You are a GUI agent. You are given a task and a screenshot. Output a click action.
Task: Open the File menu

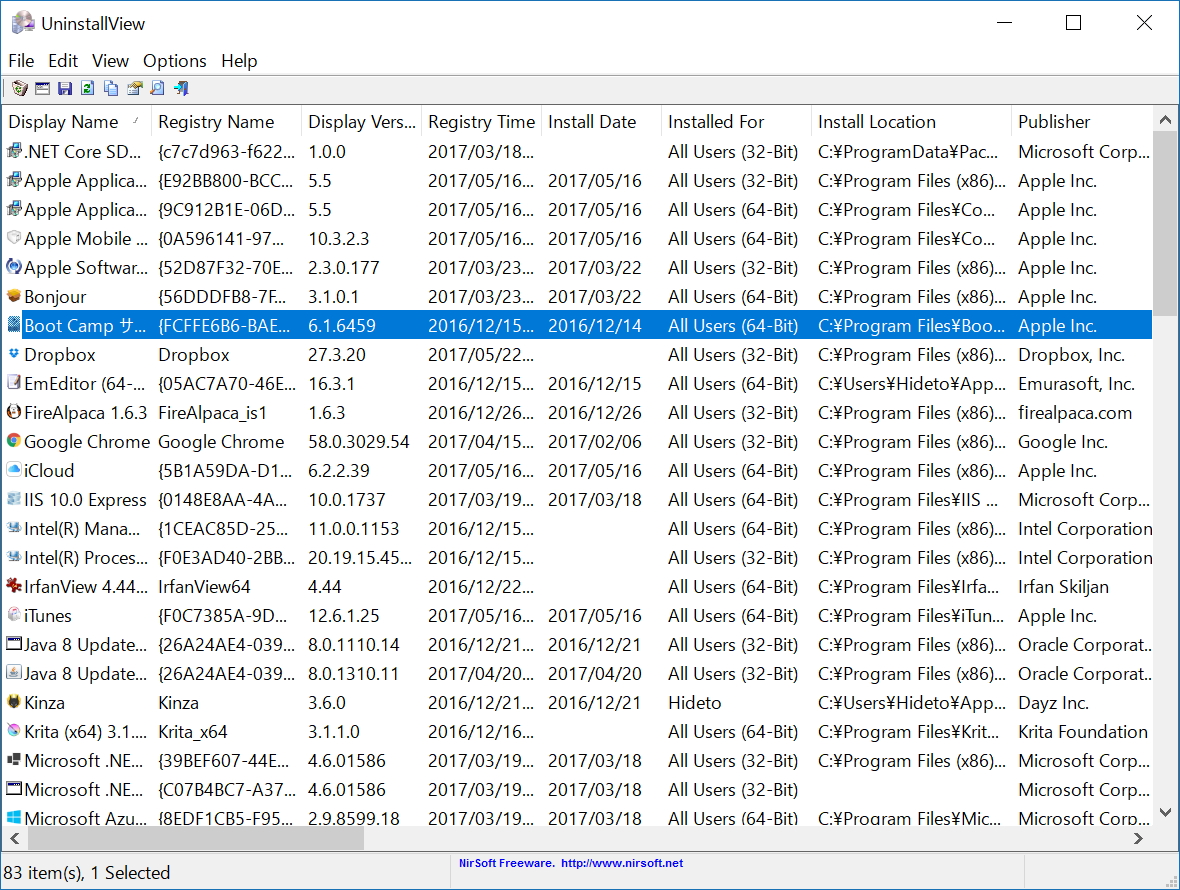coord(21,61)
